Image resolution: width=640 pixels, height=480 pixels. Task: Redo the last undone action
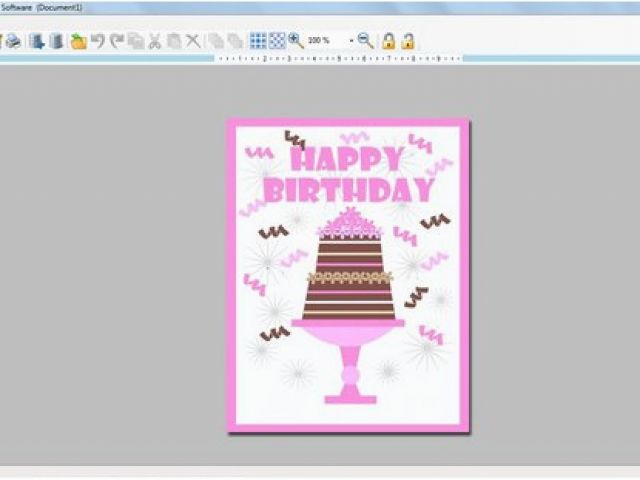click(x=116, y=41)
